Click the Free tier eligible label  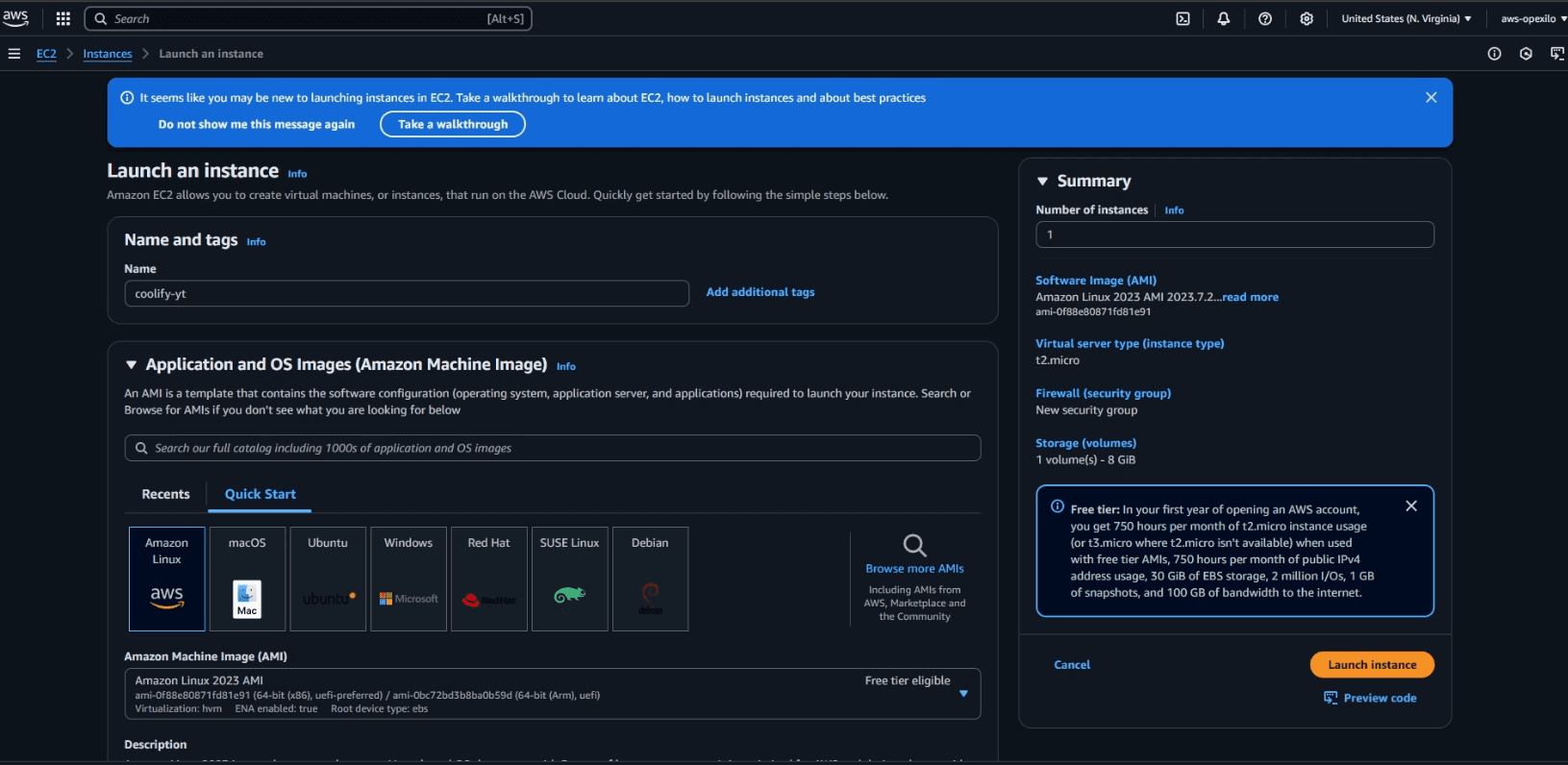(x=908, y=680)
